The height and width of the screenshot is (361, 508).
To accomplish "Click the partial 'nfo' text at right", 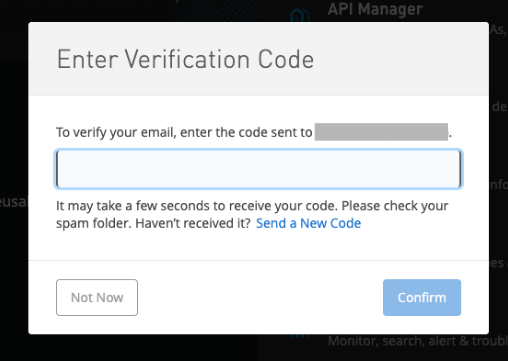I will (x=499, y=184).
